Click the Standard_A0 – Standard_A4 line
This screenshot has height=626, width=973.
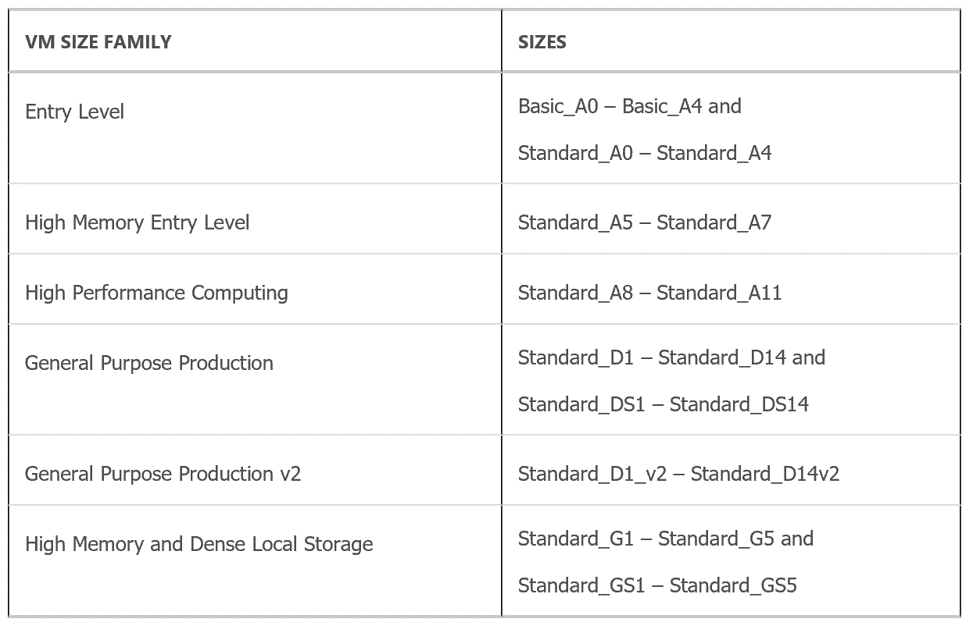644,154
